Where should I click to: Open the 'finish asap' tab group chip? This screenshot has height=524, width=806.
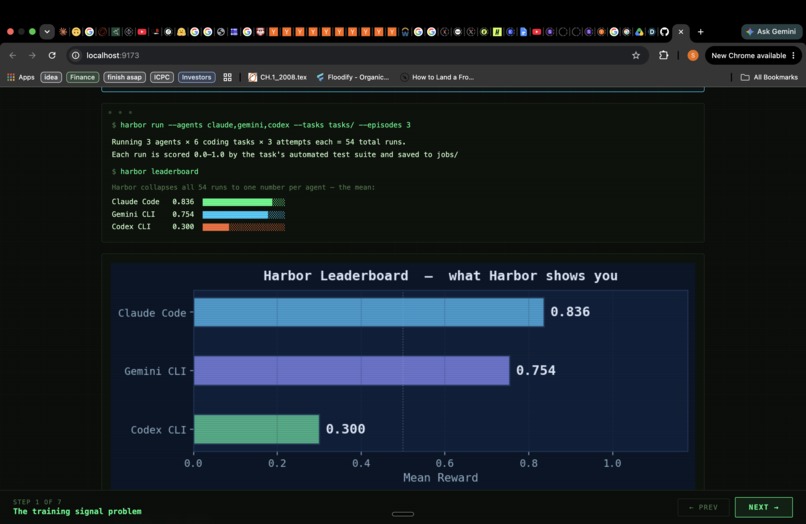pos(124,77)
